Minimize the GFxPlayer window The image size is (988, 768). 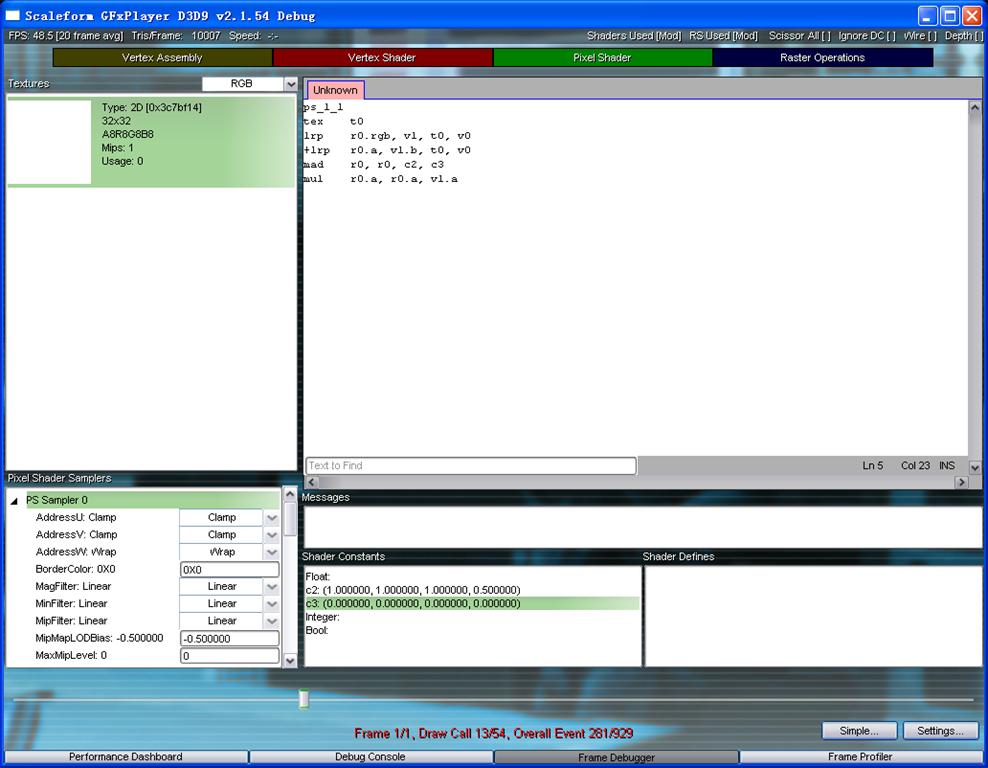[x=928, y=16]
